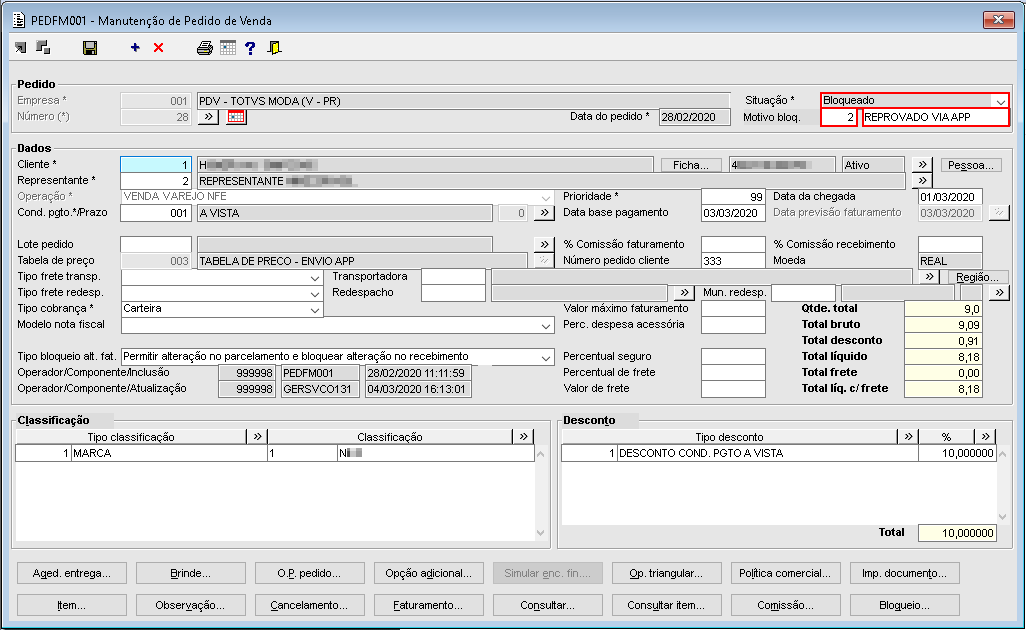Click the cascade windows icon in the toolbar

[x=43, y=48]
